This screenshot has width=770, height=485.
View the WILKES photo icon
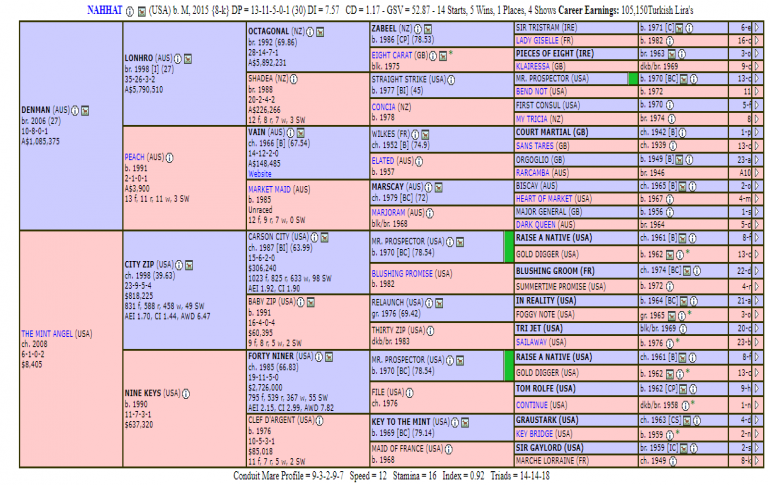(x=425, y=134)
